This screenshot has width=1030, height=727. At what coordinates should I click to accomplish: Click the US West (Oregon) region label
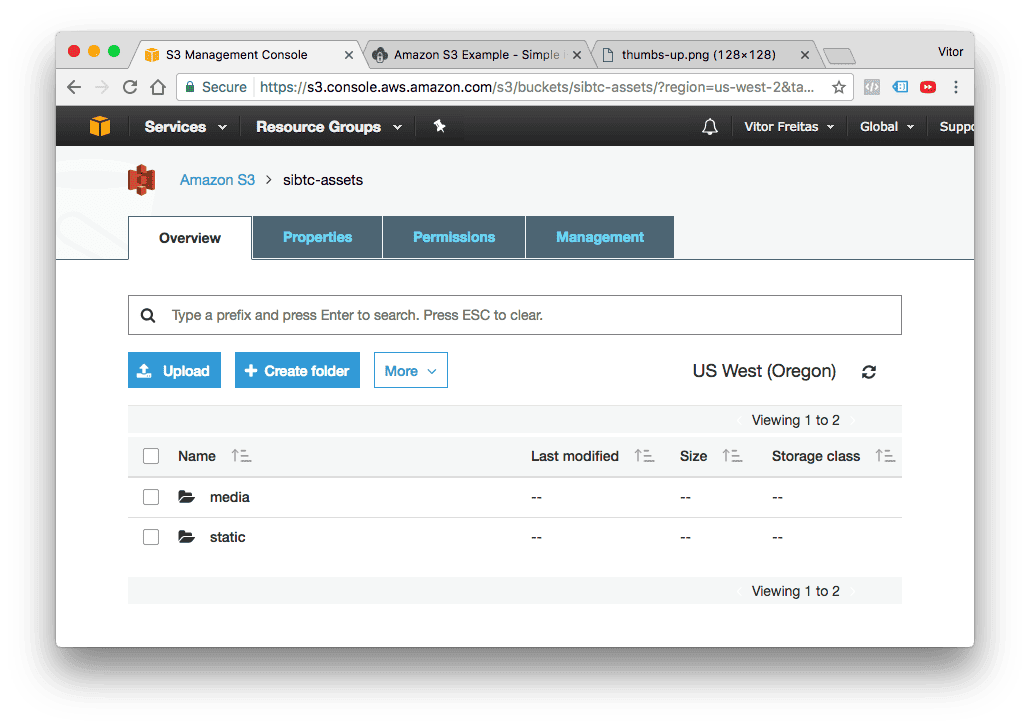click(764, 371)
